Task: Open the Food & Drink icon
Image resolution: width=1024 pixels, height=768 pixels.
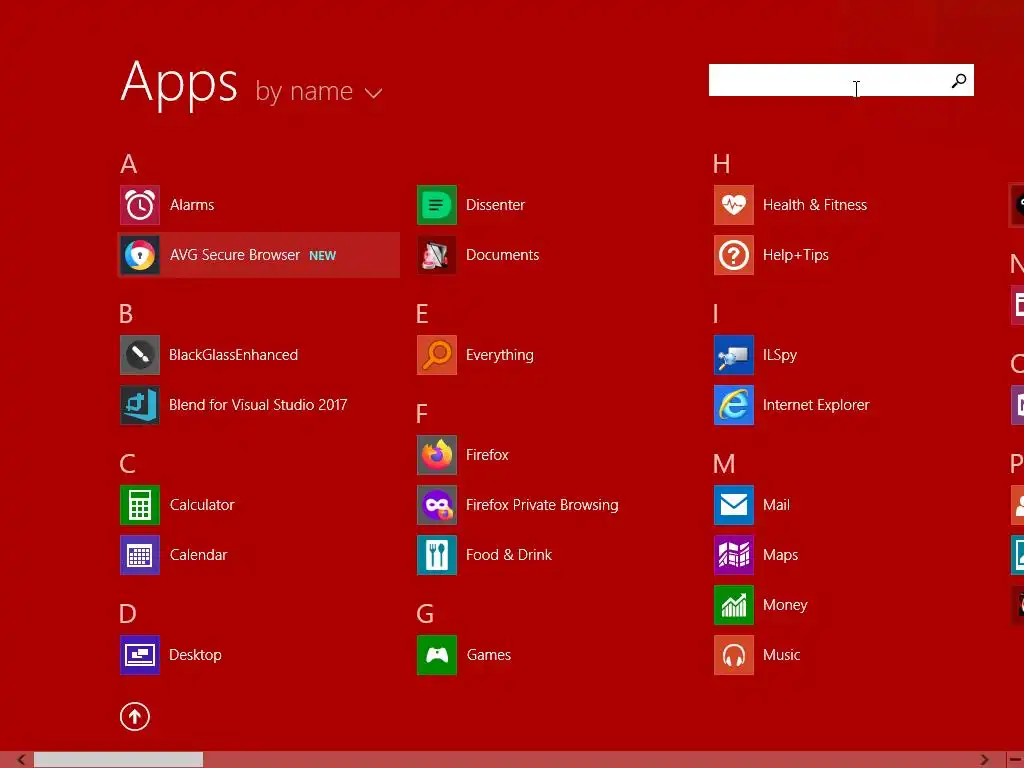Action: (437, 555)
